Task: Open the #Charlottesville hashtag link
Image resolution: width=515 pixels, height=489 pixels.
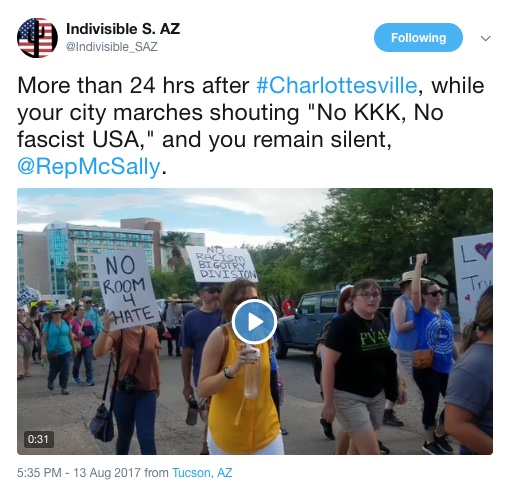Action: [x=337, y=85]
